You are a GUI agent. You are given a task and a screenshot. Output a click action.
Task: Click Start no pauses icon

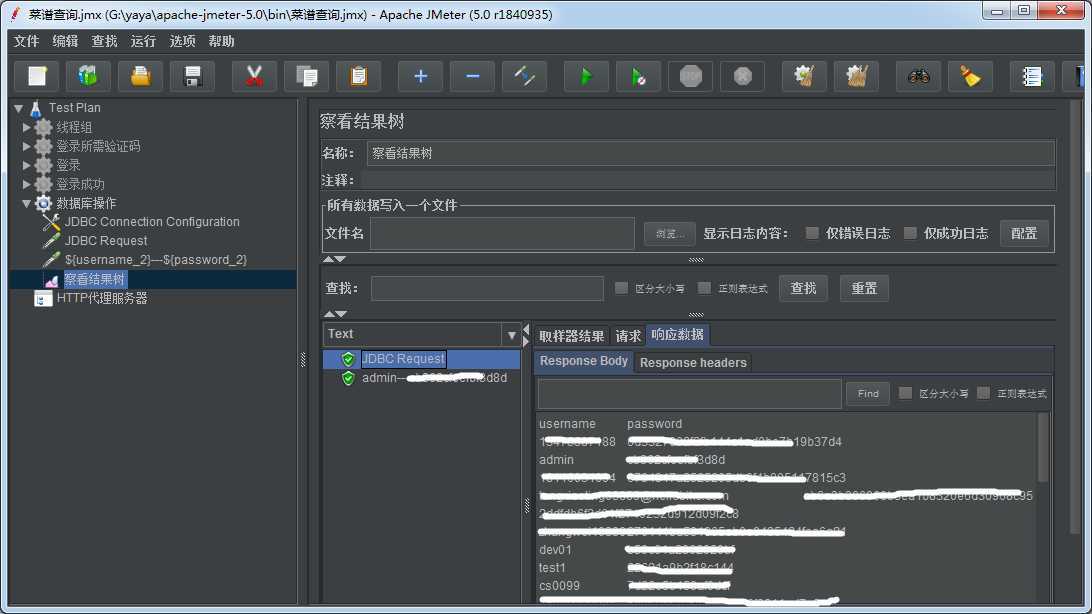[638, 76]
